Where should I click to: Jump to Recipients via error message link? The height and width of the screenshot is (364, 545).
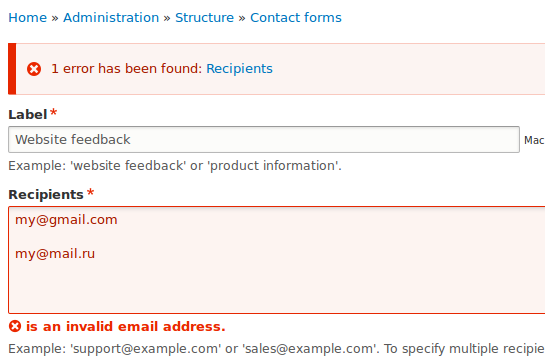[x=239, y=68]
